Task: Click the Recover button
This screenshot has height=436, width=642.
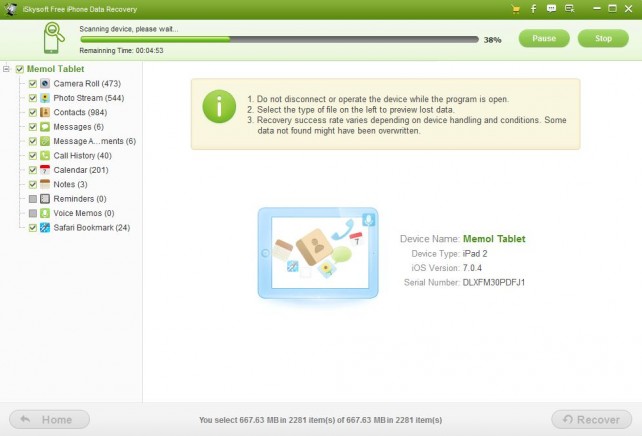Action: pos(592,420)
